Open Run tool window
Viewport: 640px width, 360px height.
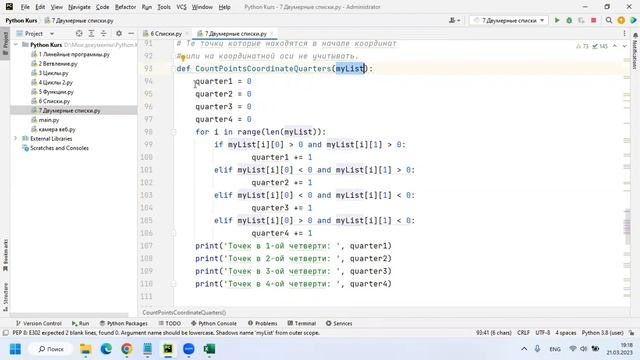80,323
